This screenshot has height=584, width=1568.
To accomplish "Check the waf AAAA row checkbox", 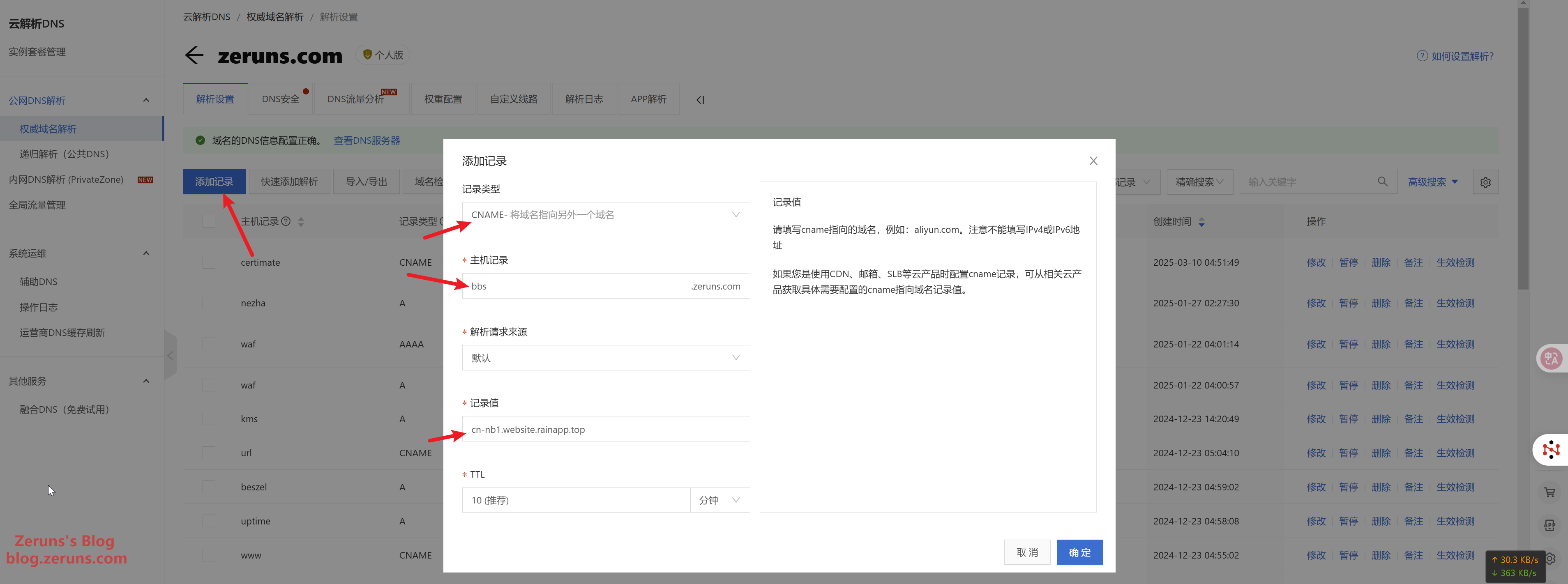I will pyautogui.click(x=209, y=344).
